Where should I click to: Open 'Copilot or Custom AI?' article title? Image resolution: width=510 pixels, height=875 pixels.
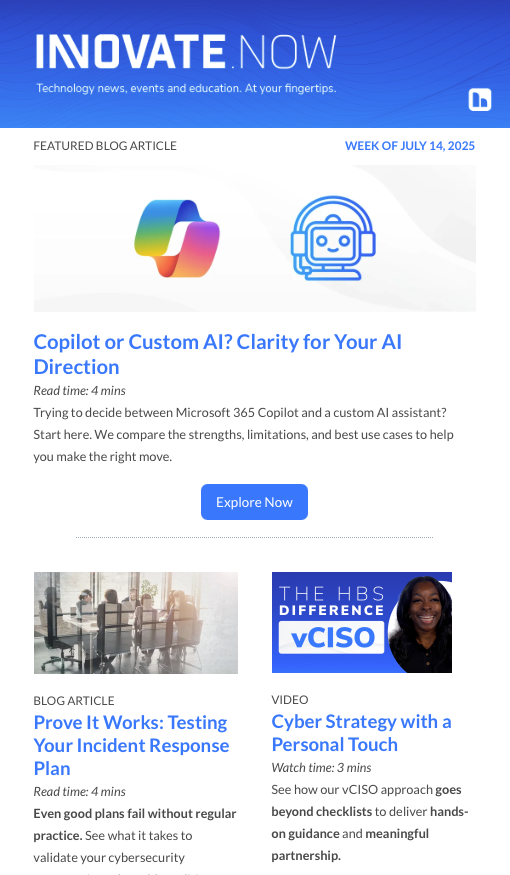coord(218,354)
